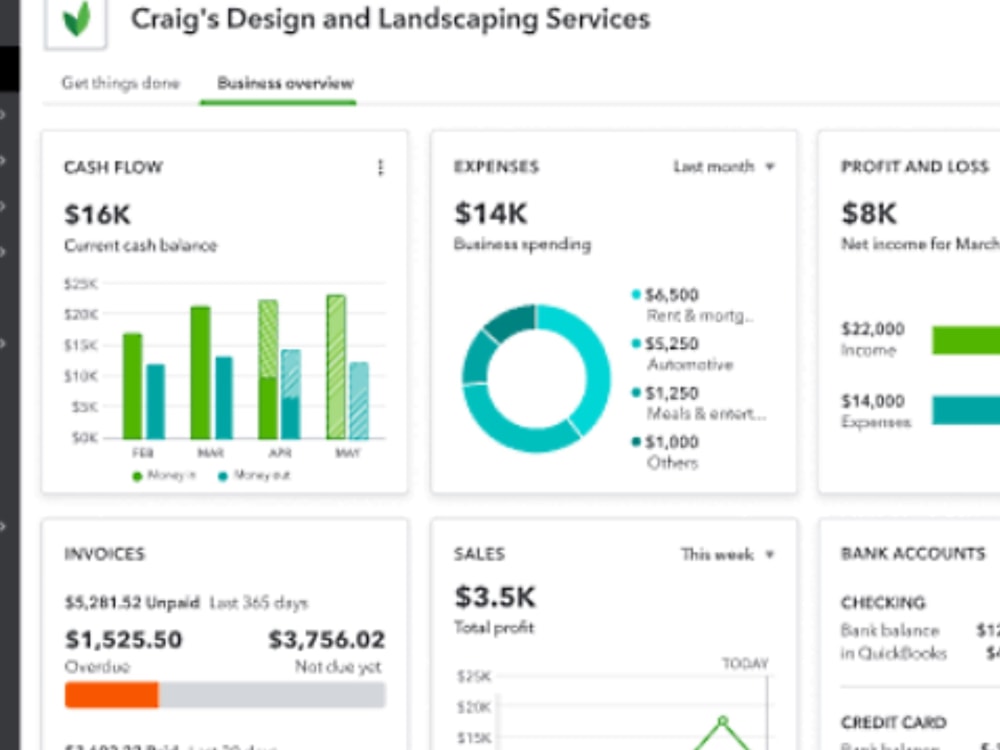Click the TODAY marker dot on Sales chart
The image size is (1000, 750).
(x=722, y=718)
